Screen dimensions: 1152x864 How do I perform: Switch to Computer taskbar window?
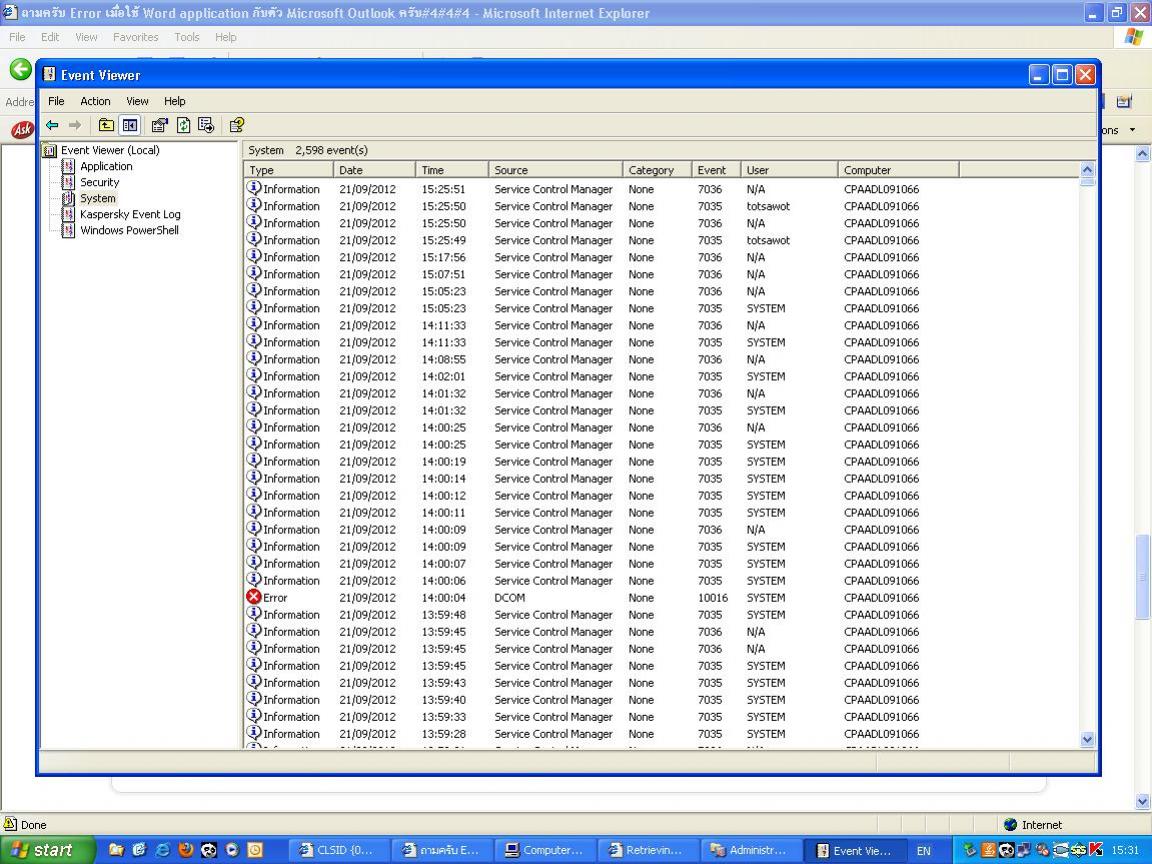[x=544, y=850]
